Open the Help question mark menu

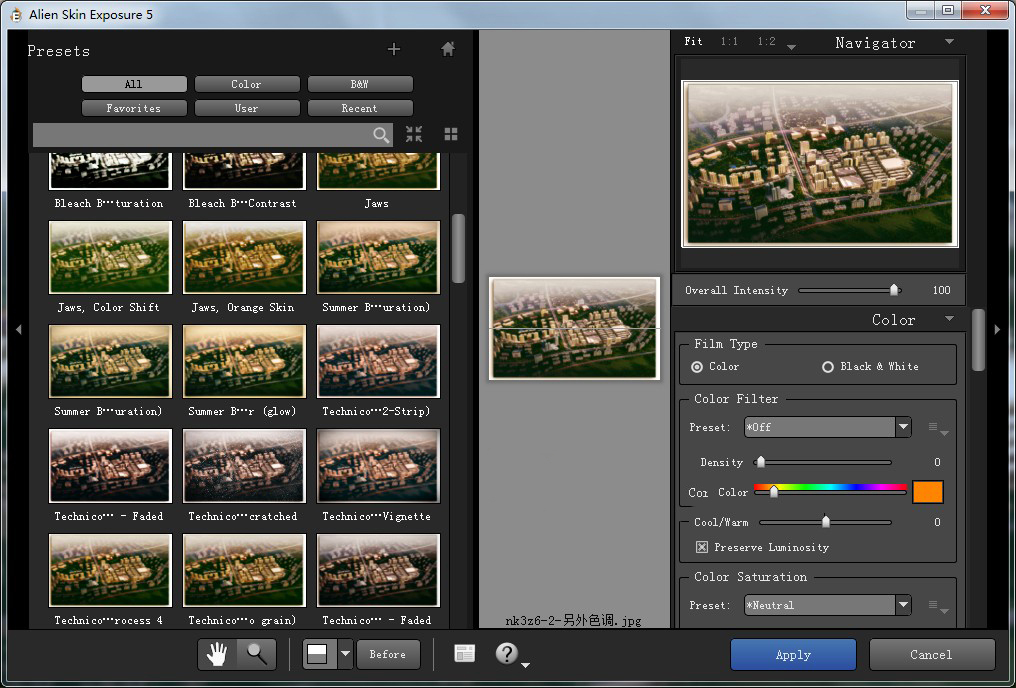pyautogui.click(x=507, y=654)
